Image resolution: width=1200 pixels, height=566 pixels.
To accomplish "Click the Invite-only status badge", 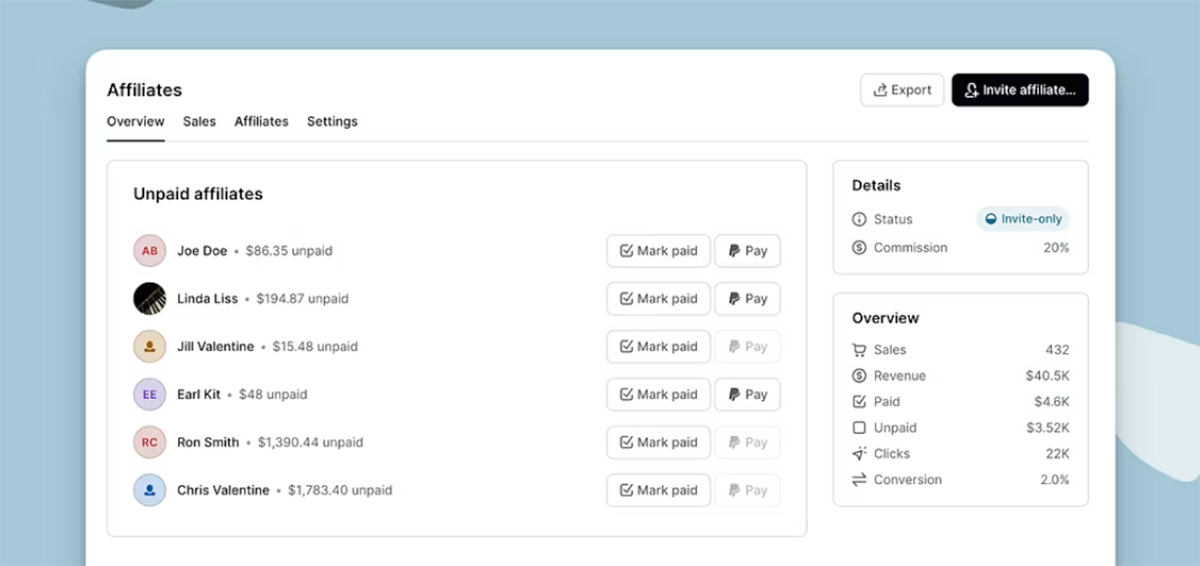I will (x=1023, y=219).
